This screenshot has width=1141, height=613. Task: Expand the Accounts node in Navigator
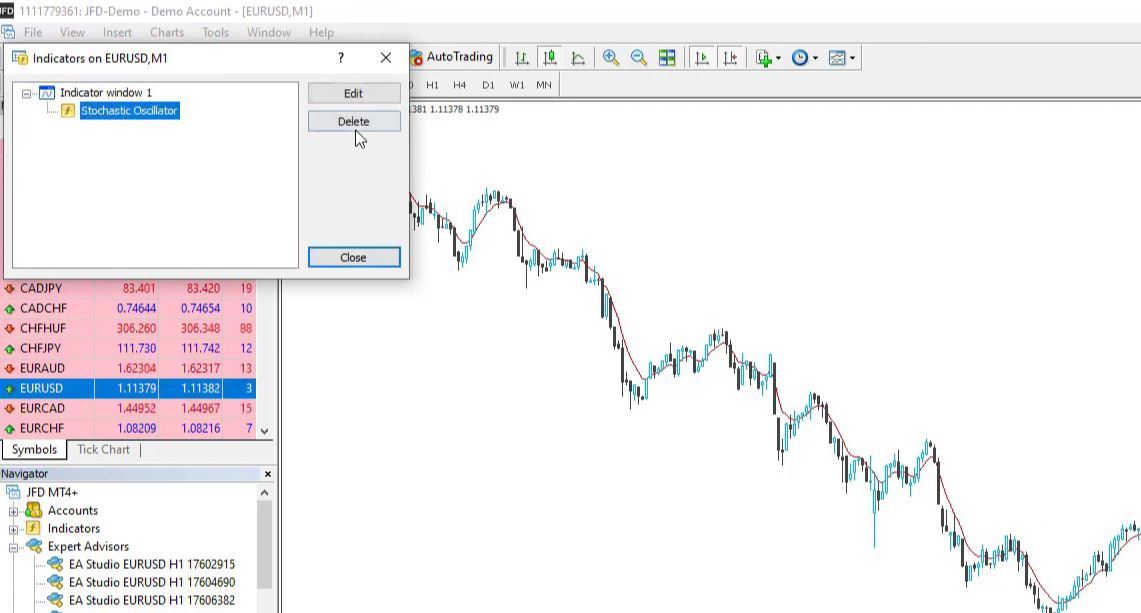click(x=11, y=510)
